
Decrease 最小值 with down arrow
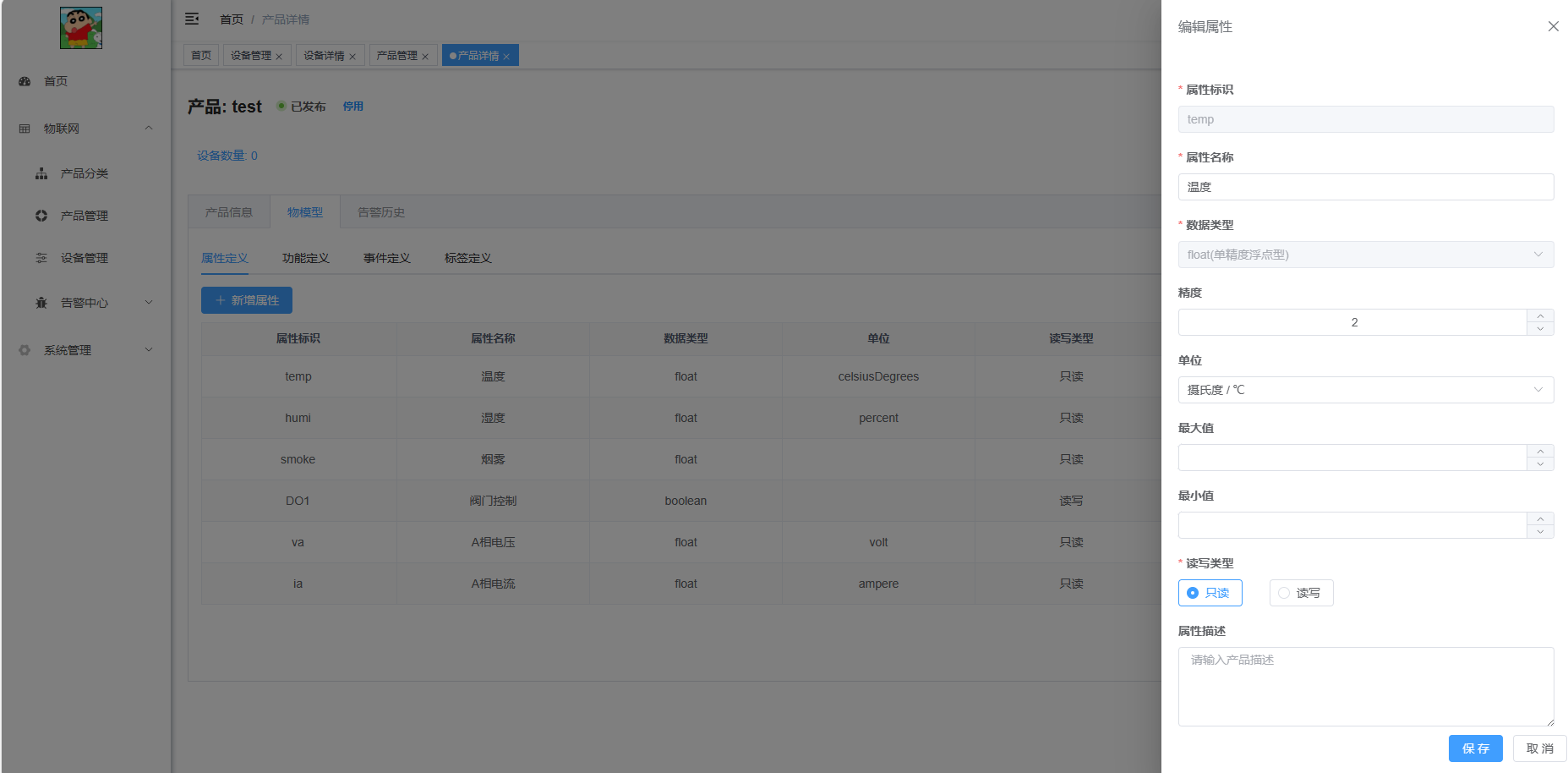1540,532
